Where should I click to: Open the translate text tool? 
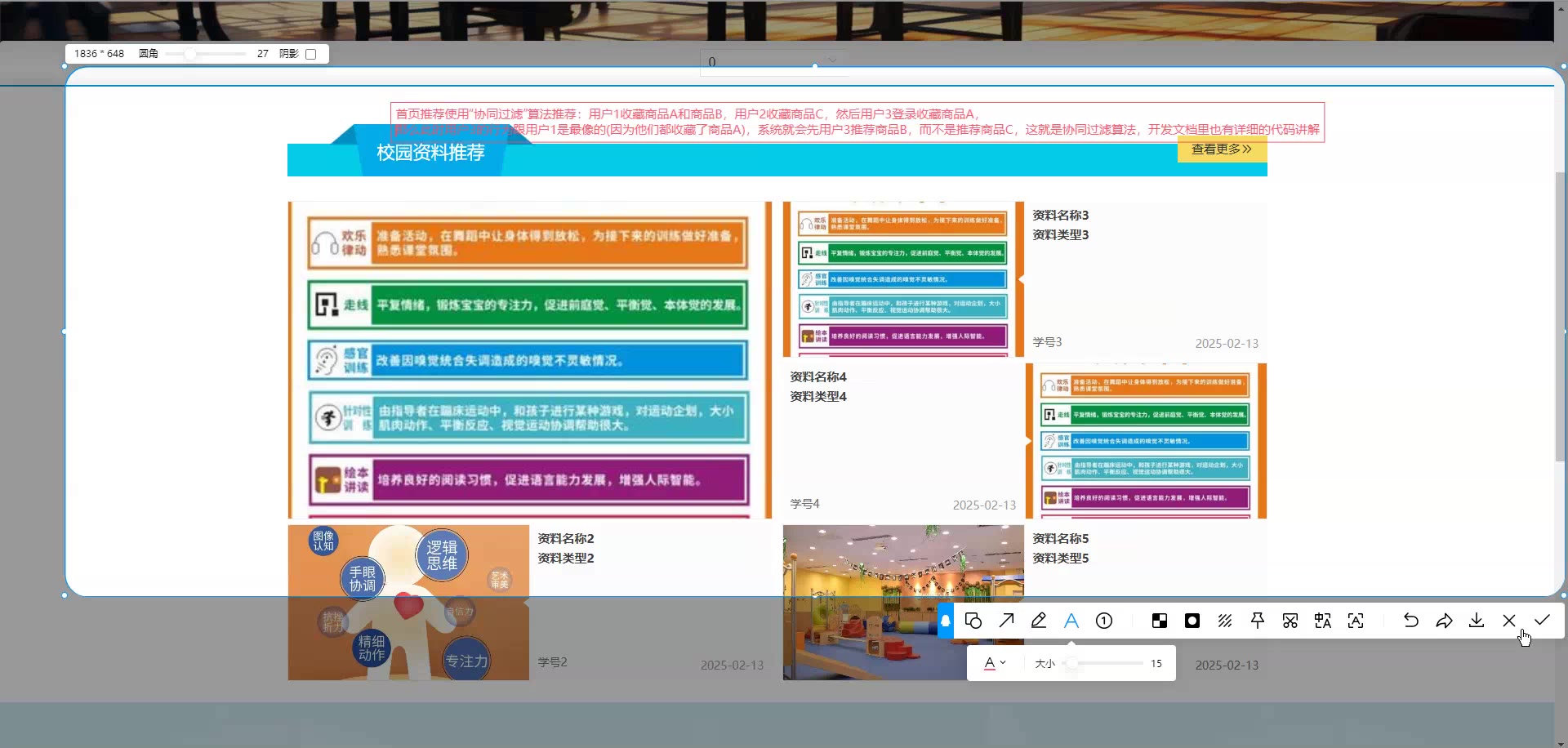1323,621
